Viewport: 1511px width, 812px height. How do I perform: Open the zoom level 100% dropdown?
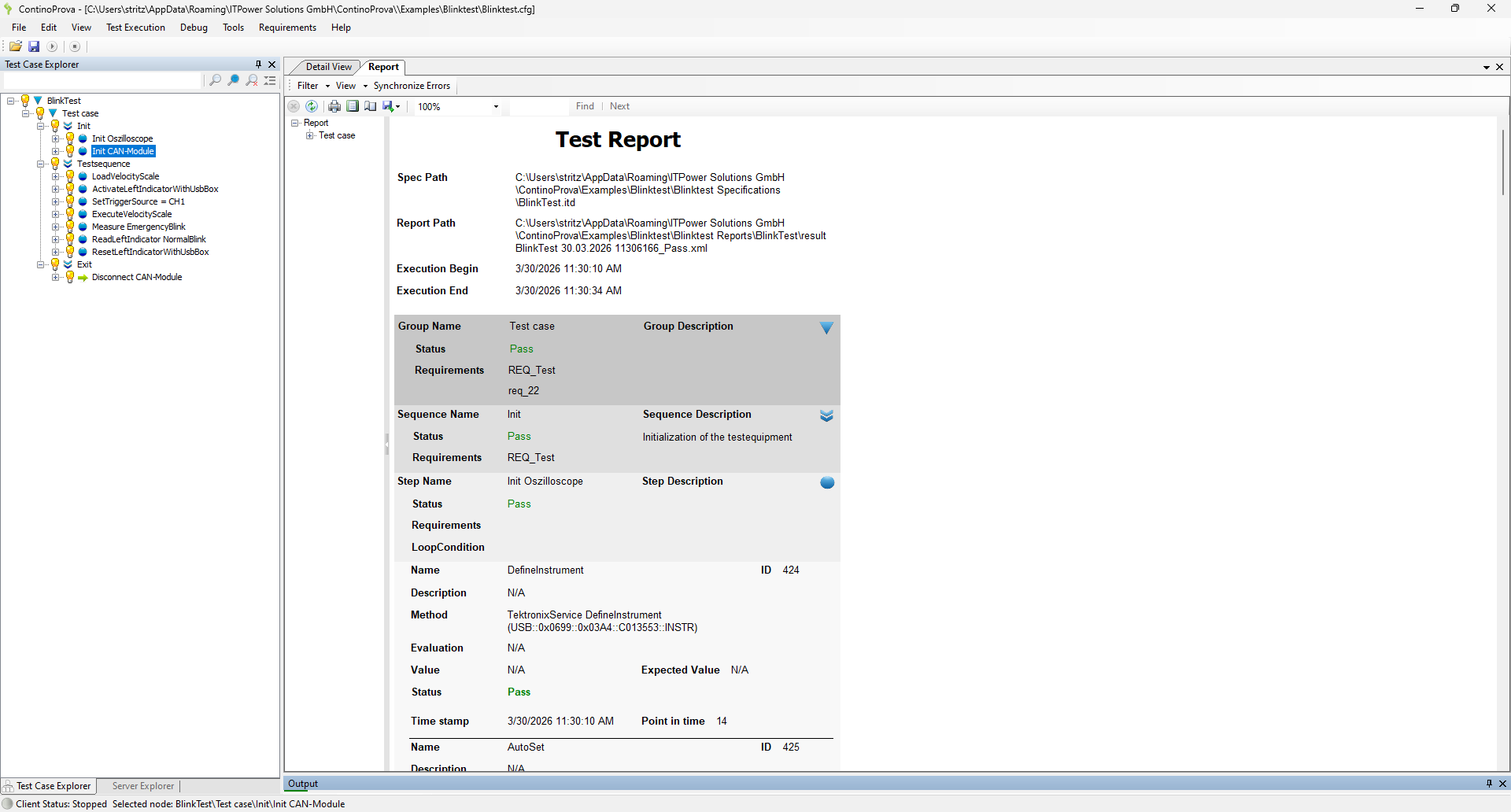point(496,106)
